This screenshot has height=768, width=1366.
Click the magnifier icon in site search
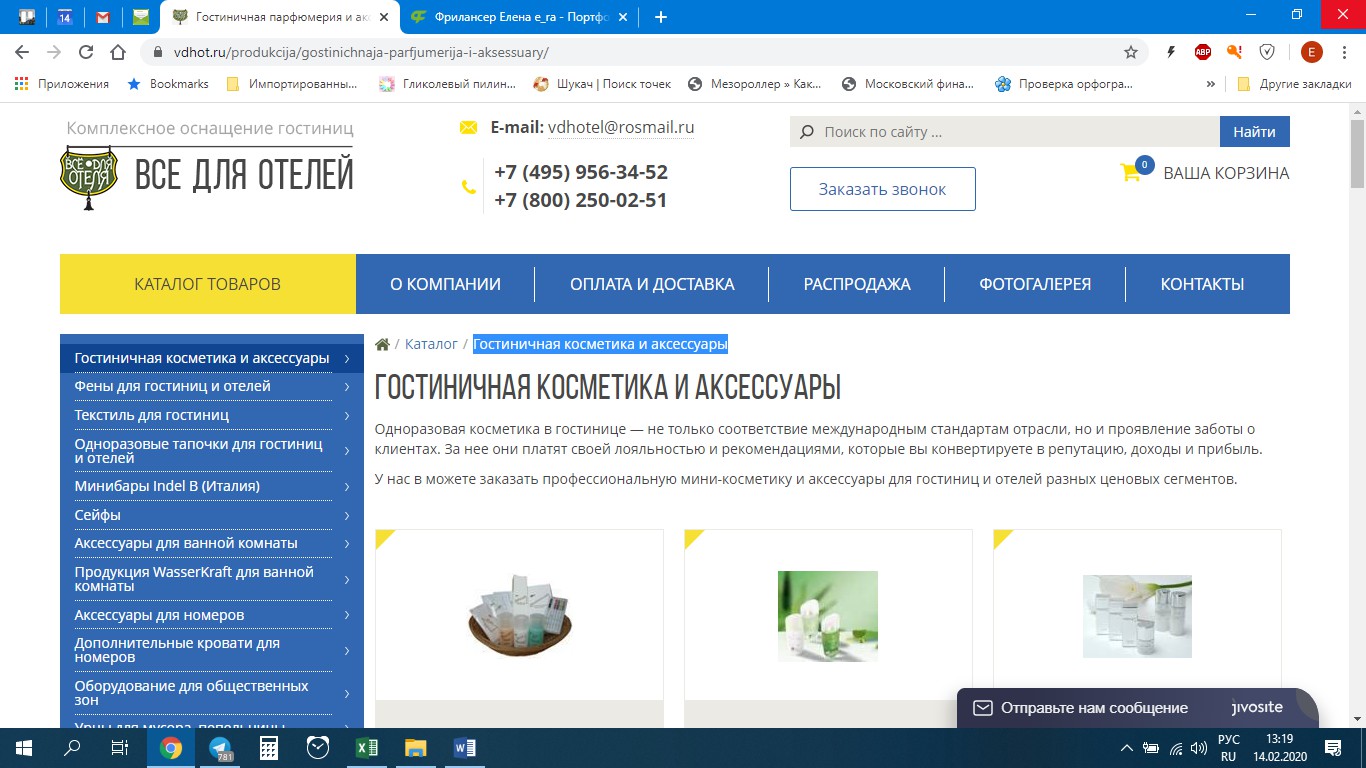pos(806,132)
